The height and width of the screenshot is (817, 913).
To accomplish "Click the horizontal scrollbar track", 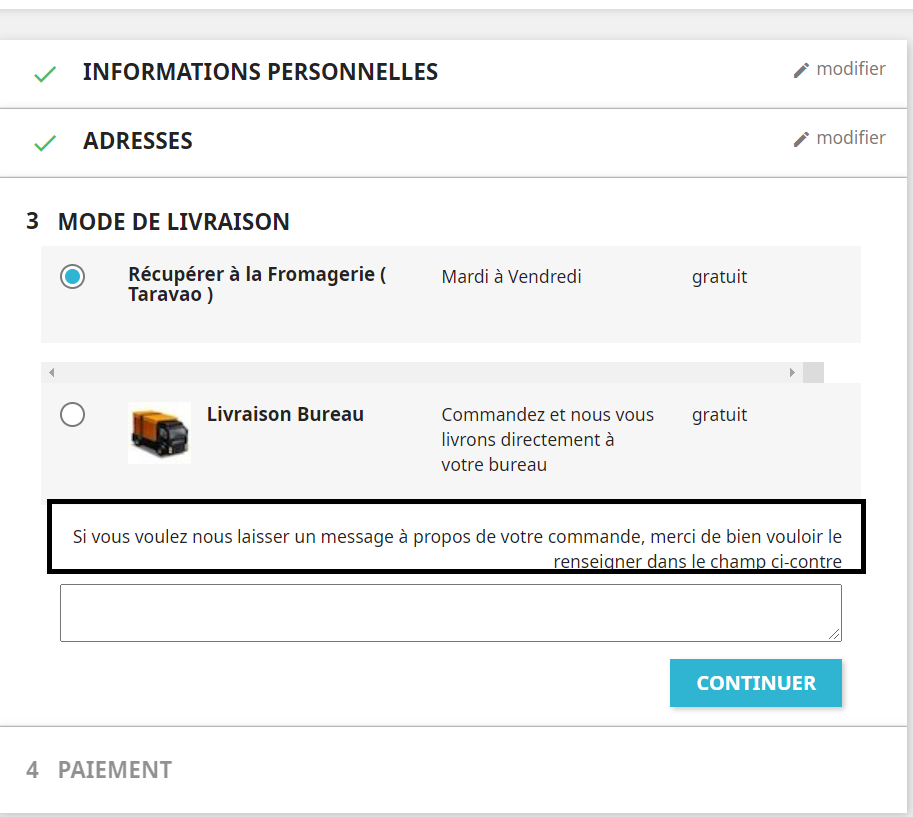I will pyautogui.click(x=422, y=373).
